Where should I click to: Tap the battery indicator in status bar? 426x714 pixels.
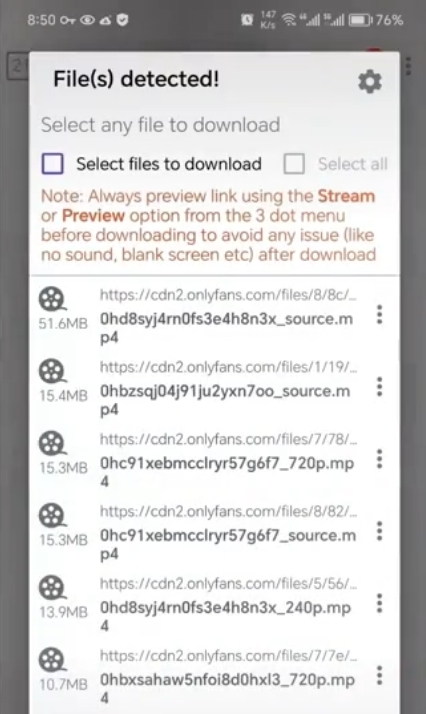360,20
